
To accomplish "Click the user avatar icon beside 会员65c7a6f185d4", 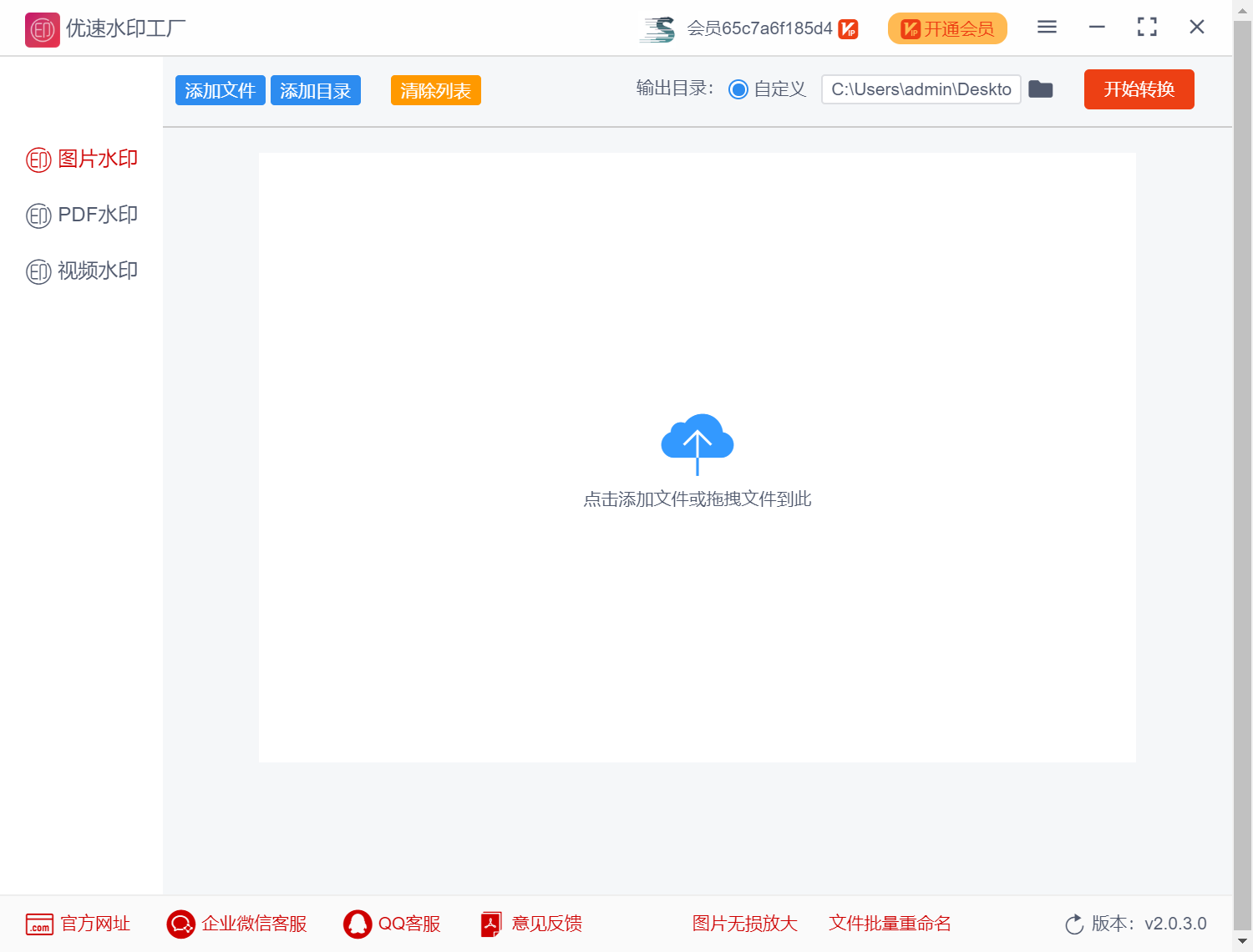I will (x=657, y=29).
